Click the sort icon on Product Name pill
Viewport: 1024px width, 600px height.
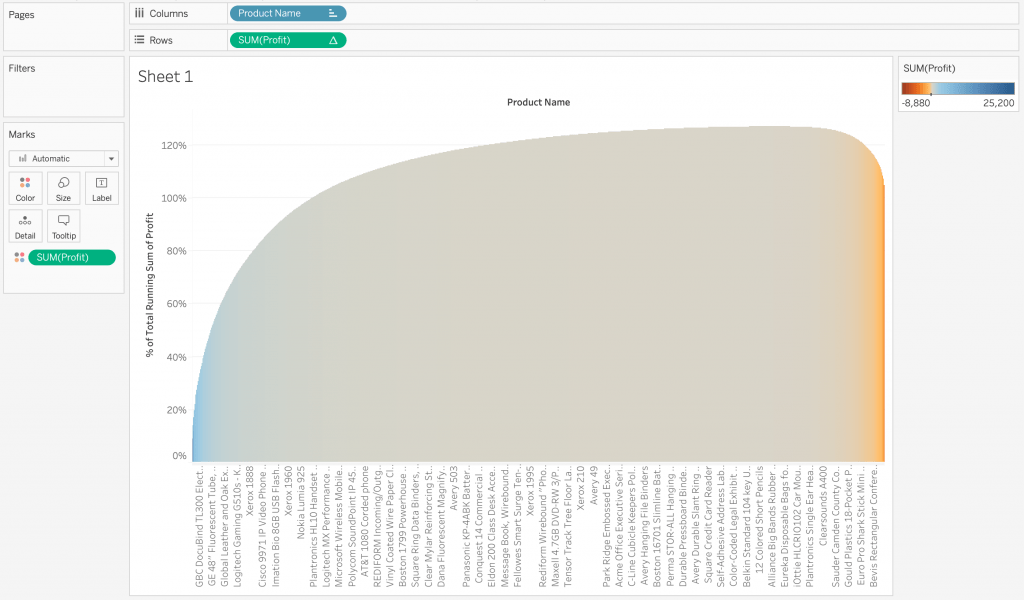tap(333, 14)
